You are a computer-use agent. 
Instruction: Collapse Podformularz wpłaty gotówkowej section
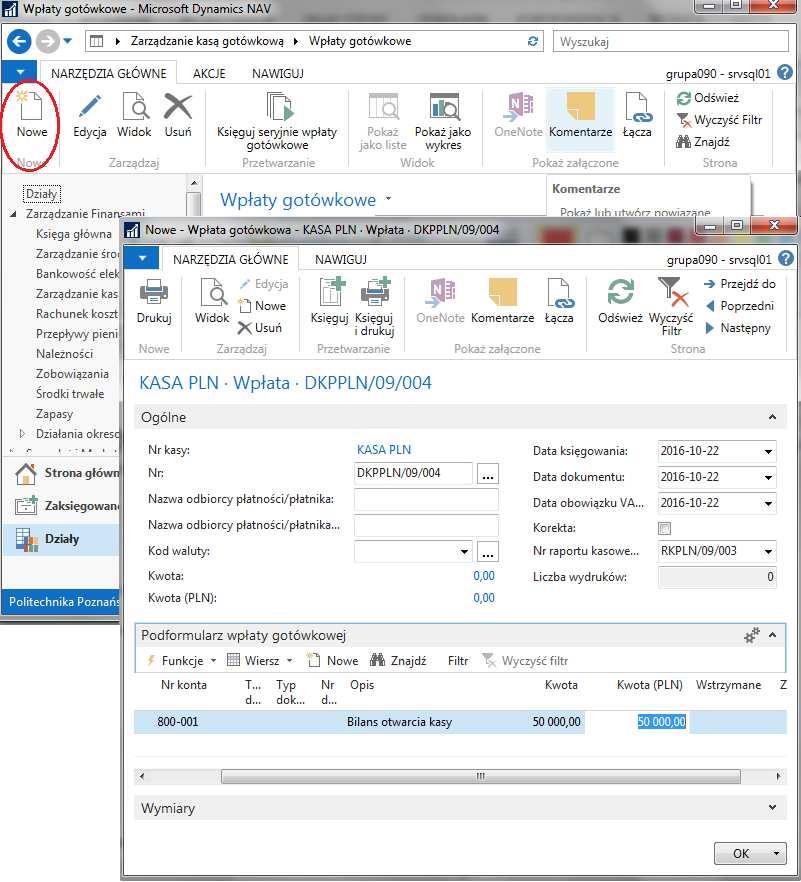click(773, 635)
